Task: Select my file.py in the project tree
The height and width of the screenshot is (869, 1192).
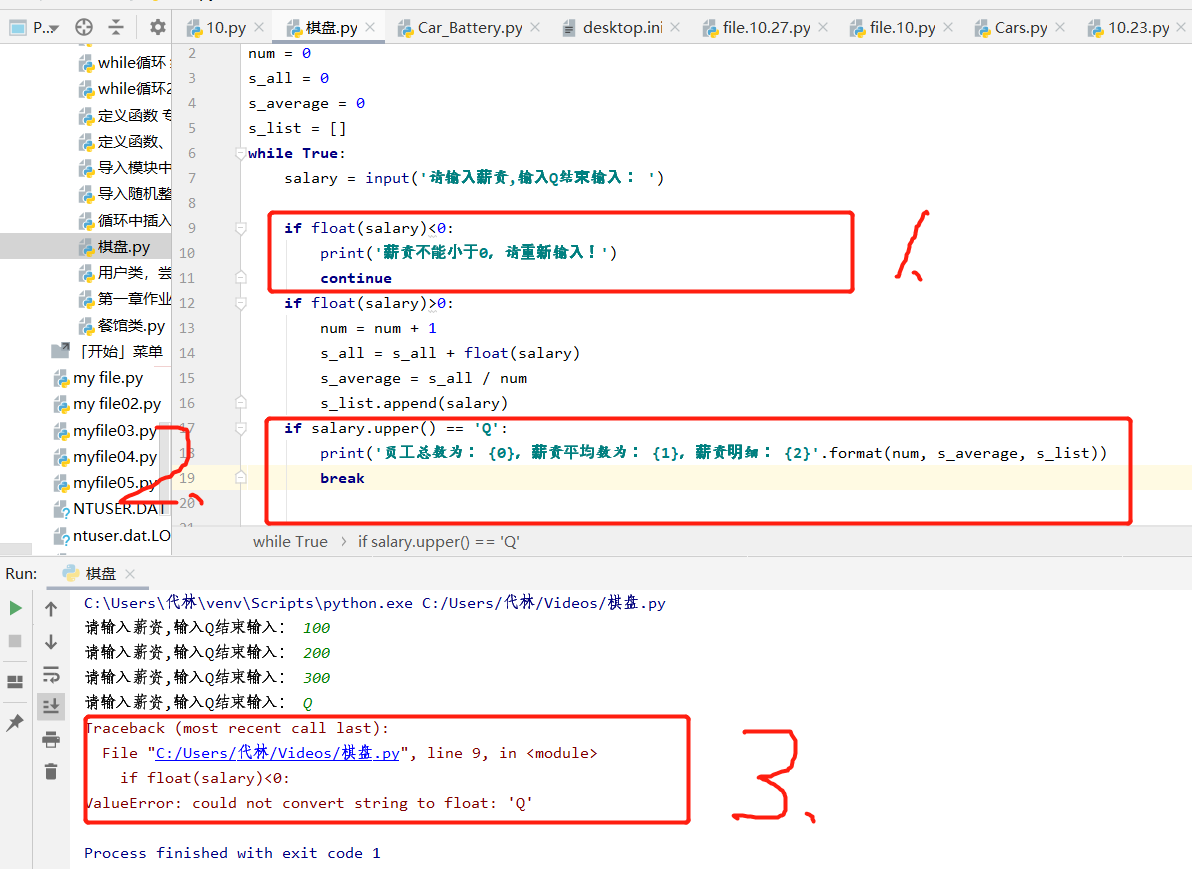Action: [x=98, y=378]
